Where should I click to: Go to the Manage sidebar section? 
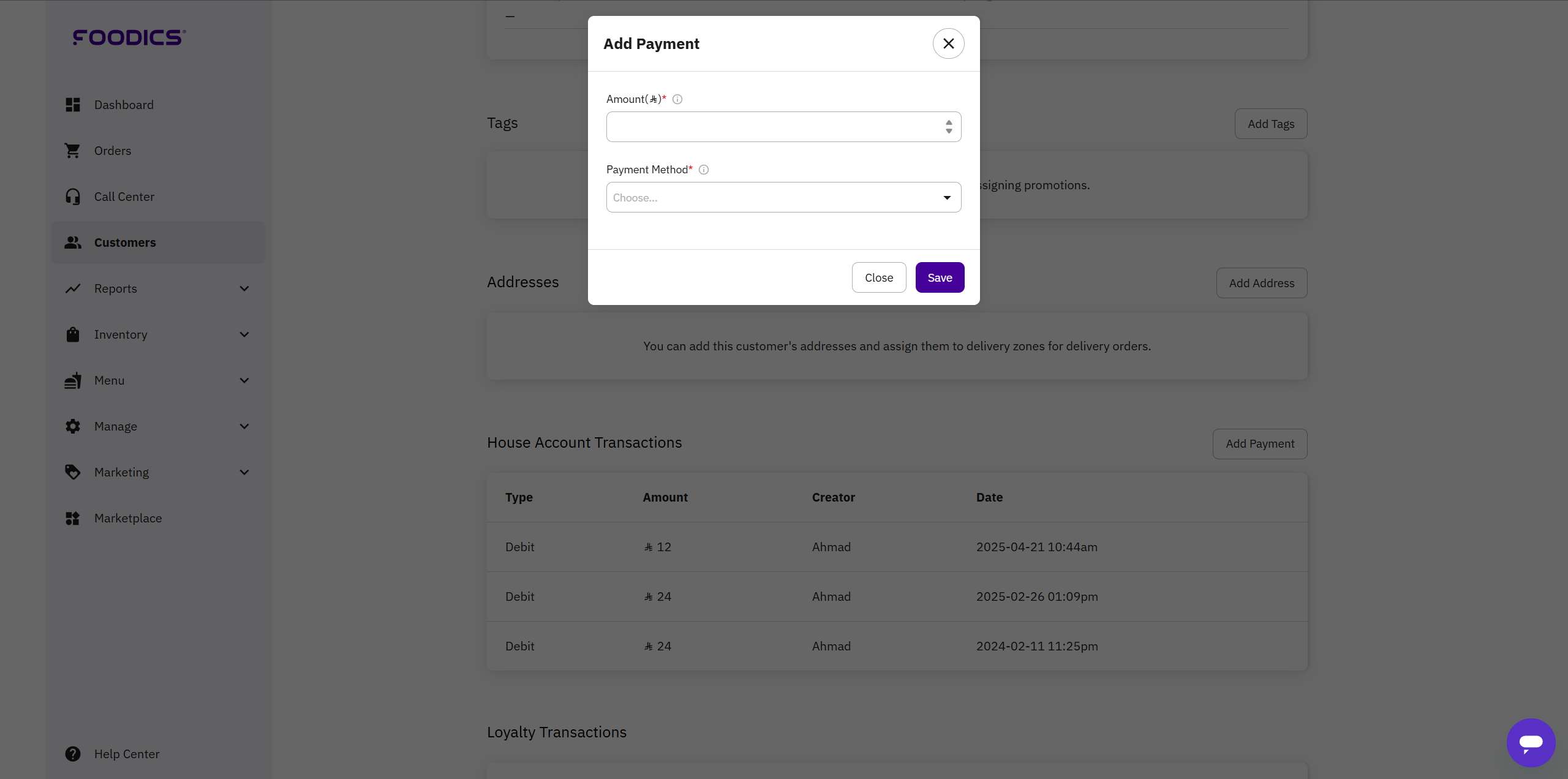(116, 426)
